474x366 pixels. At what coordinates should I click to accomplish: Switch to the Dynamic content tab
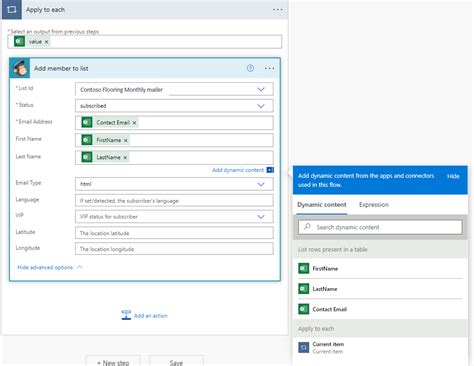click(x=322, y=205)
